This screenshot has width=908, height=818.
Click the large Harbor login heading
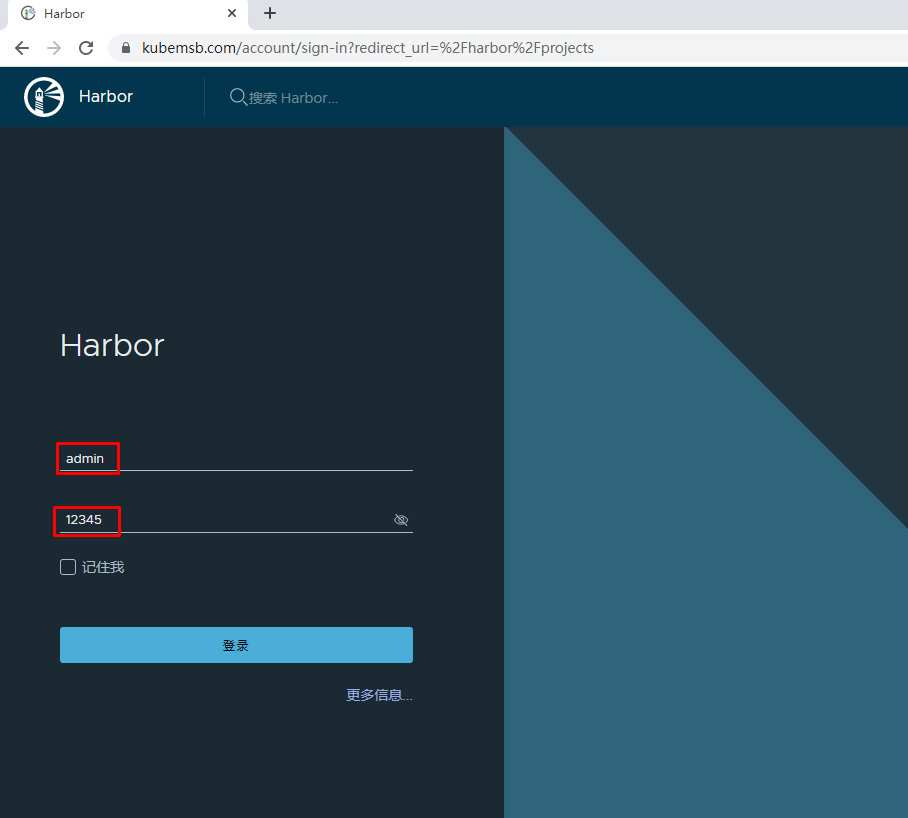point(112,345)
